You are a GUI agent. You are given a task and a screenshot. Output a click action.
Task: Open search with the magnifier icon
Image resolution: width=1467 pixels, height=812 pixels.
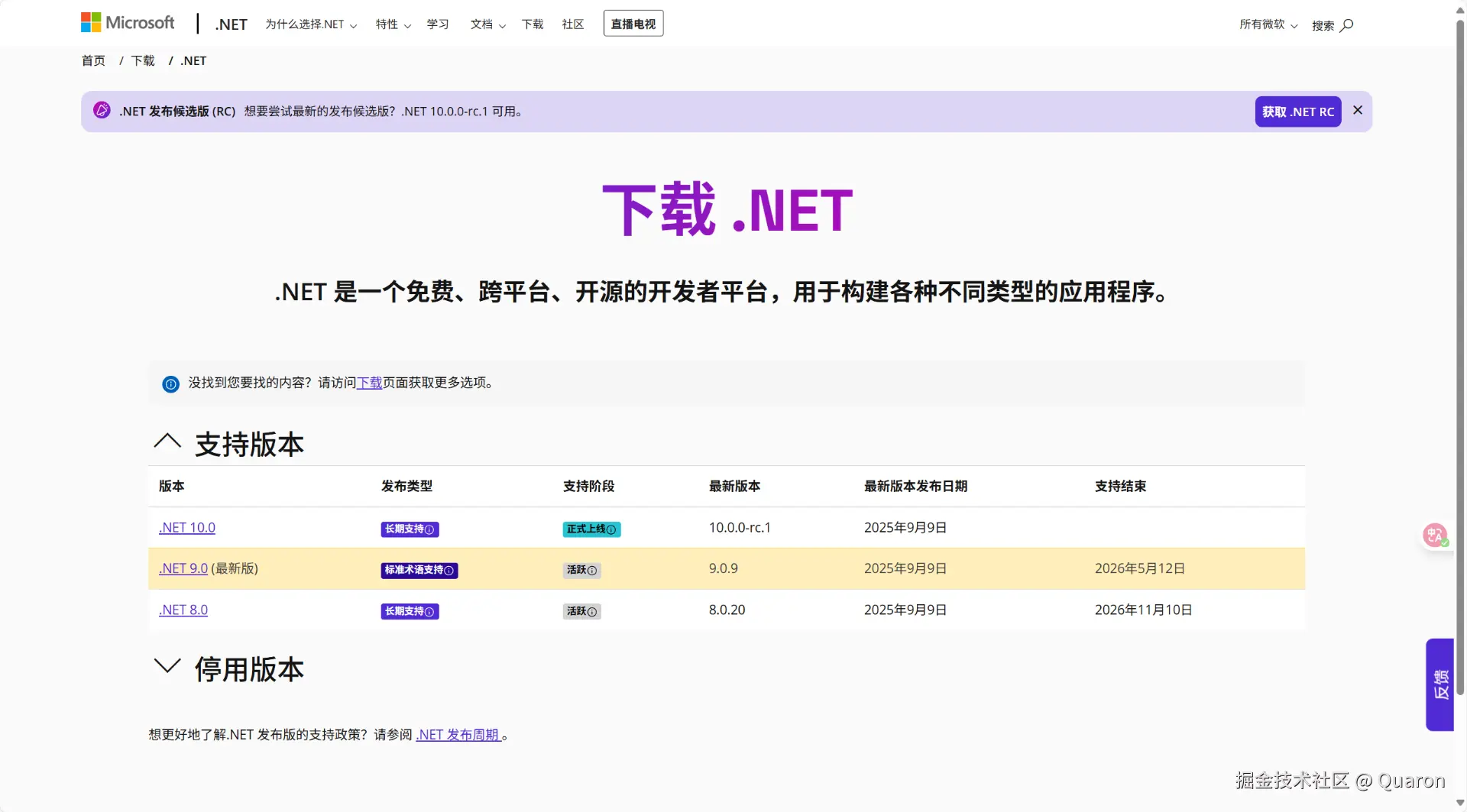point(1347,25)
